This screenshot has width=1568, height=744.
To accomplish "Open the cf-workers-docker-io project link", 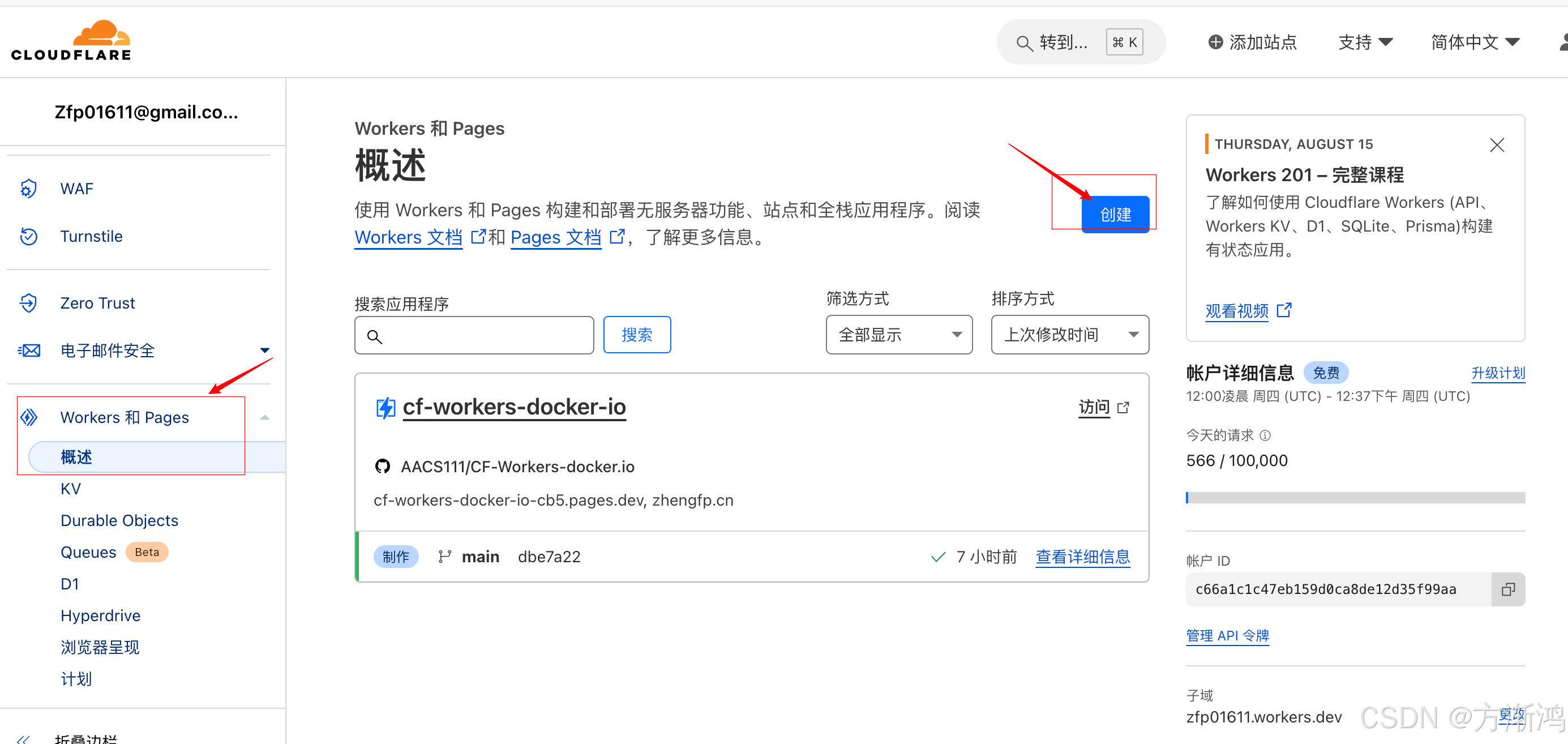I will click(x=514, y=407).
